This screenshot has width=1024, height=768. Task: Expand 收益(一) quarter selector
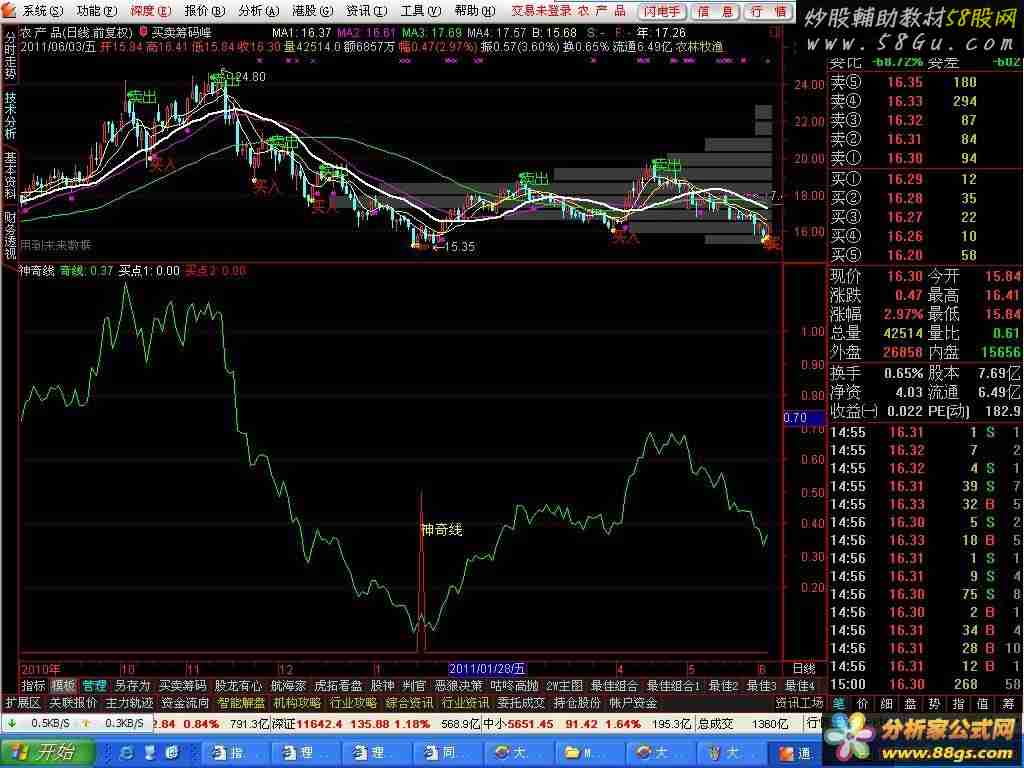854,412
